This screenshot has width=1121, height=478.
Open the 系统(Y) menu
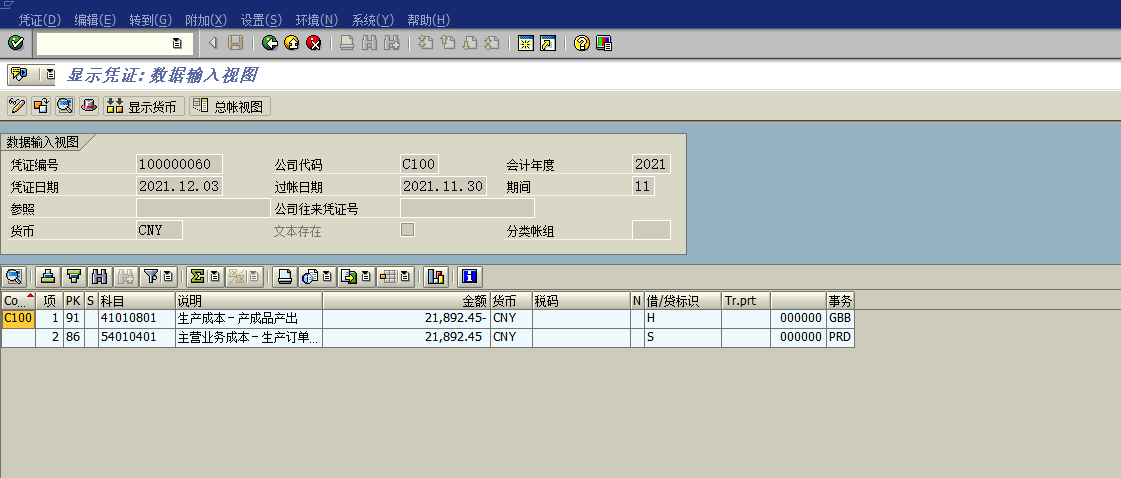[372, 20]
